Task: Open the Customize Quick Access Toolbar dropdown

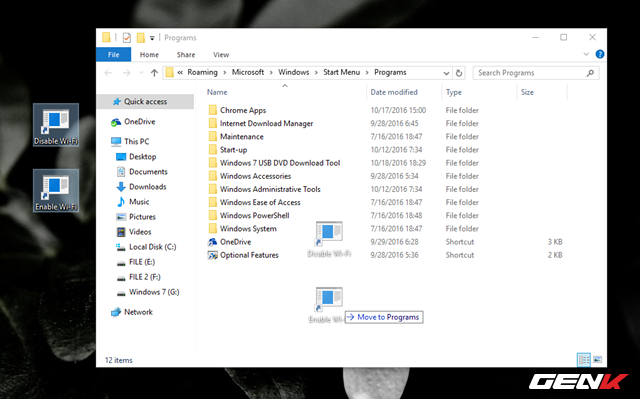Action: 152,38
